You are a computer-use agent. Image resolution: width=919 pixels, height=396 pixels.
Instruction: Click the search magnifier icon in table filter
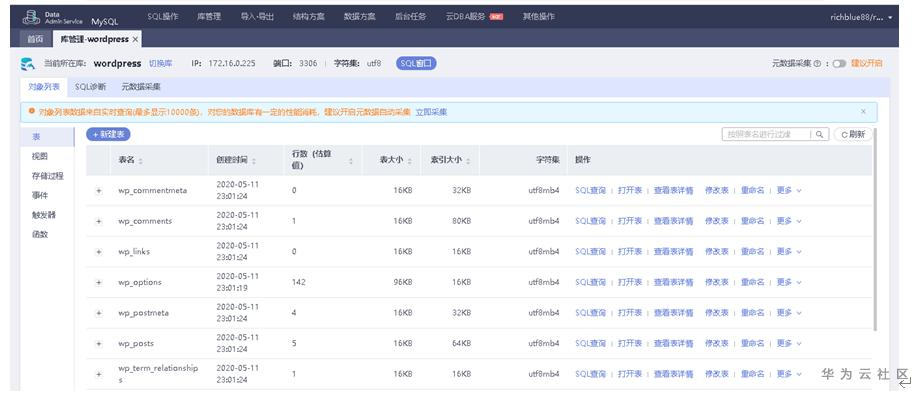pos(820,134)
